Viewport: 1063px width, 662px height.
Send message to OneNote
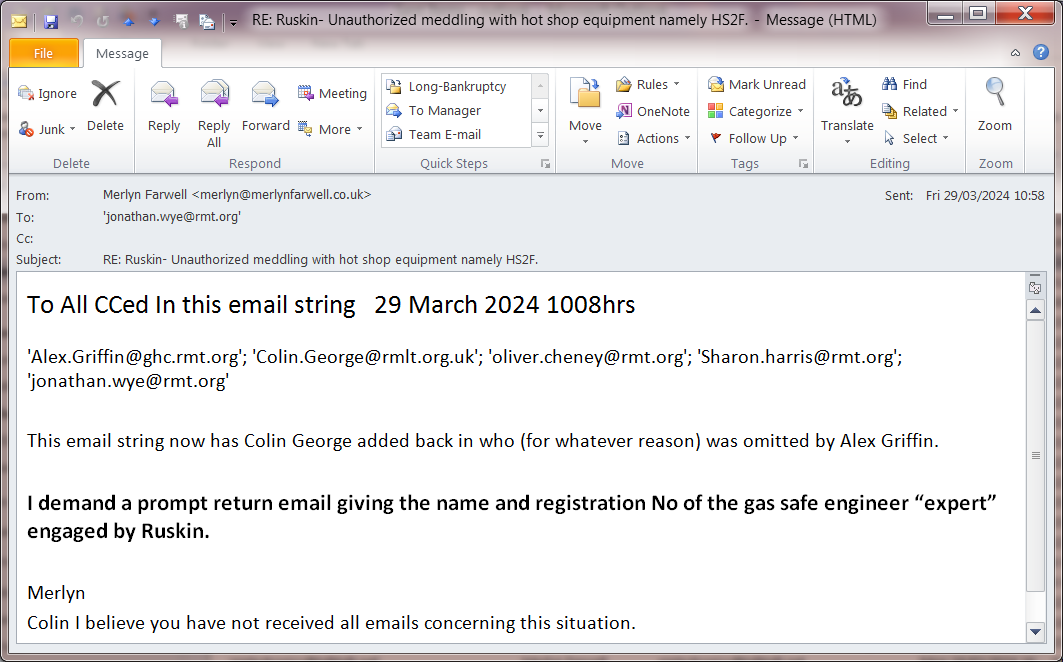pos(653,111)
